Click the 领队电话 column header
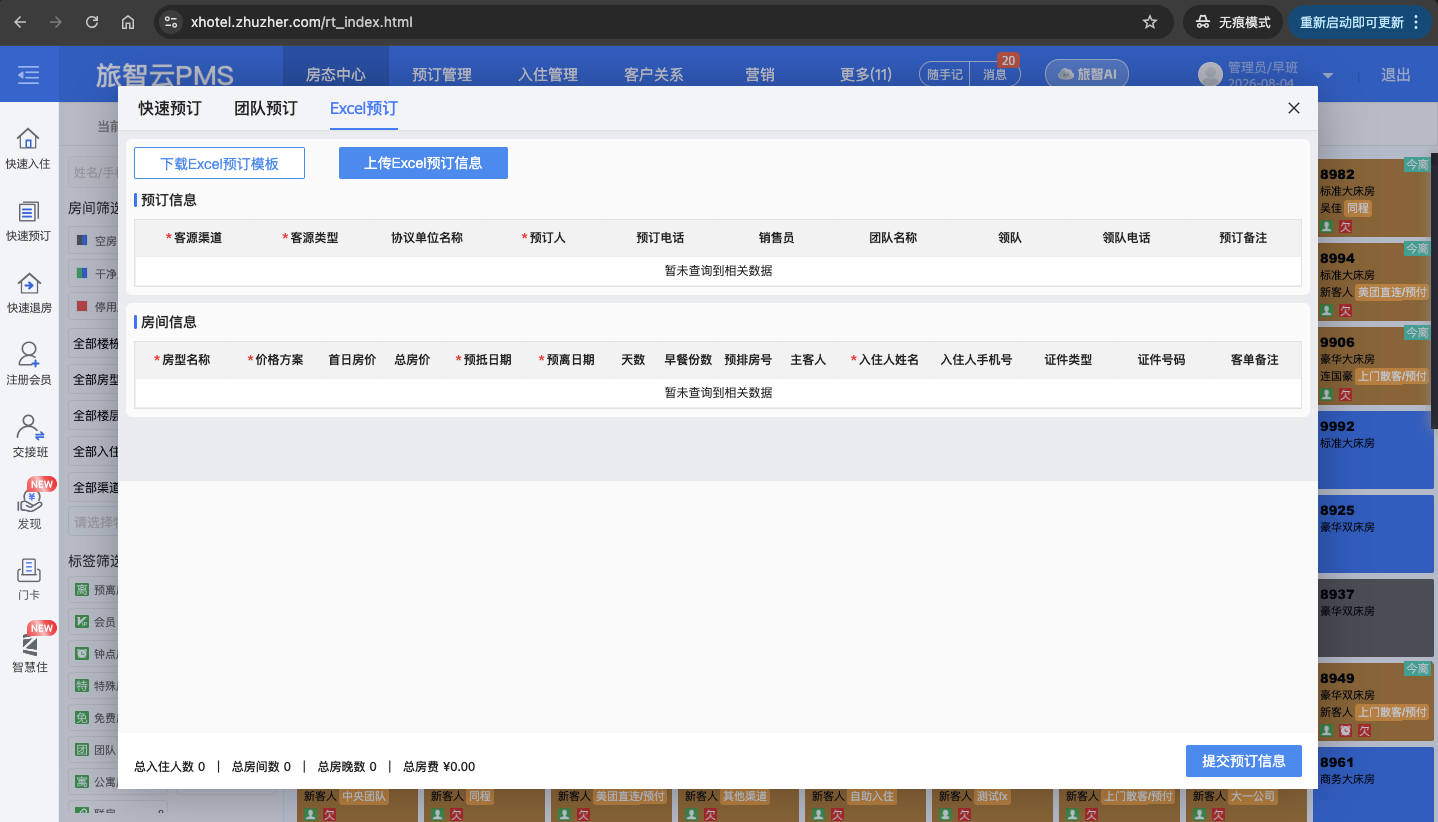1438x822 pixels. tap(1126, 238)
